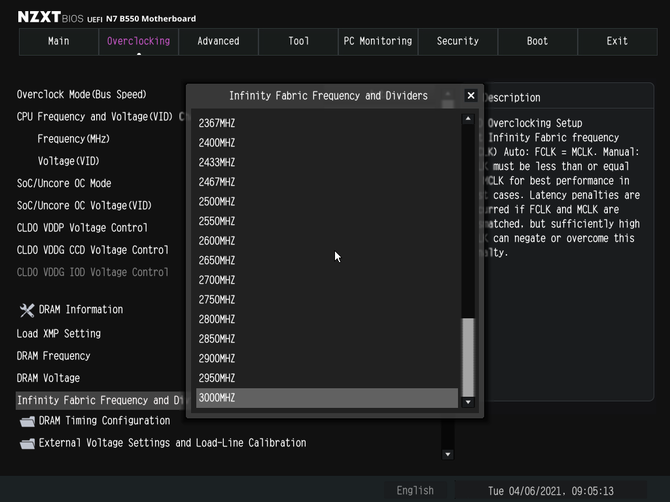Screen dimensions: 670x502
Task: Open the DRAM Timing Configuration folder icon
Action: click(x=27, y=422)
